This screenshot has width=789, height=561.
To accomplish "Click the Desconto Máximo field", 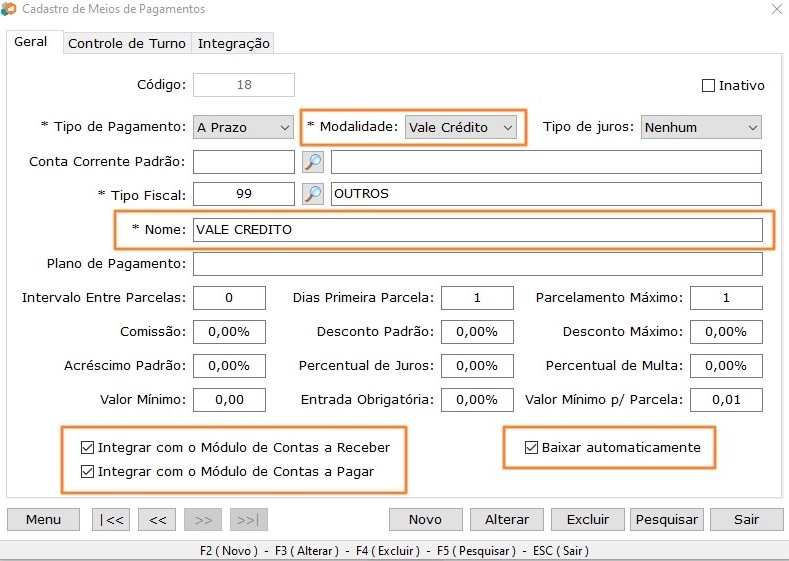I will pyautogui.click(x=727, y=332).
